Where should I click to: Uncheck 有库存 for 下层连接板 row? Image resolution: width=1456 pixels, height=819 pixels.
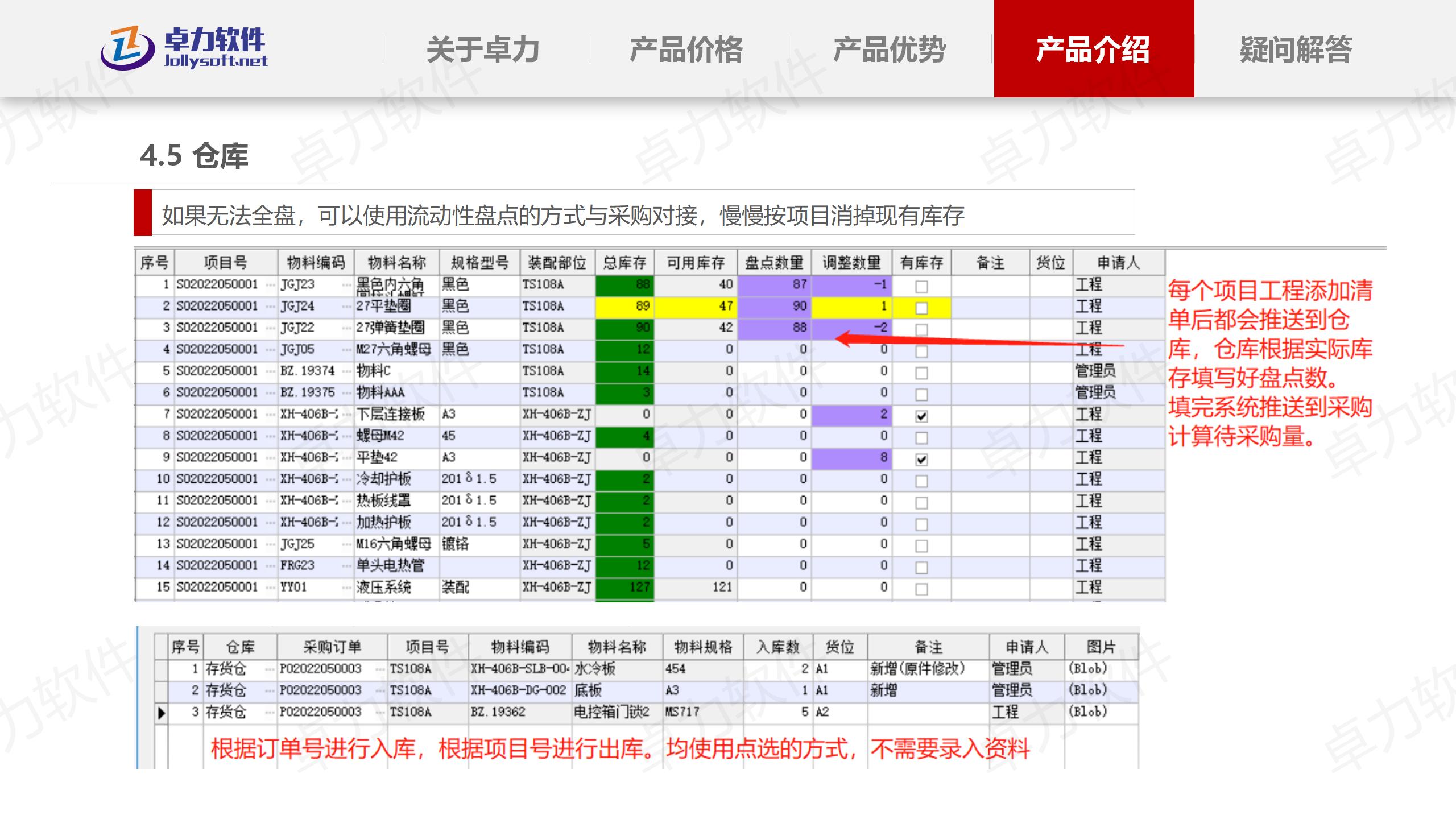point(921,416)
